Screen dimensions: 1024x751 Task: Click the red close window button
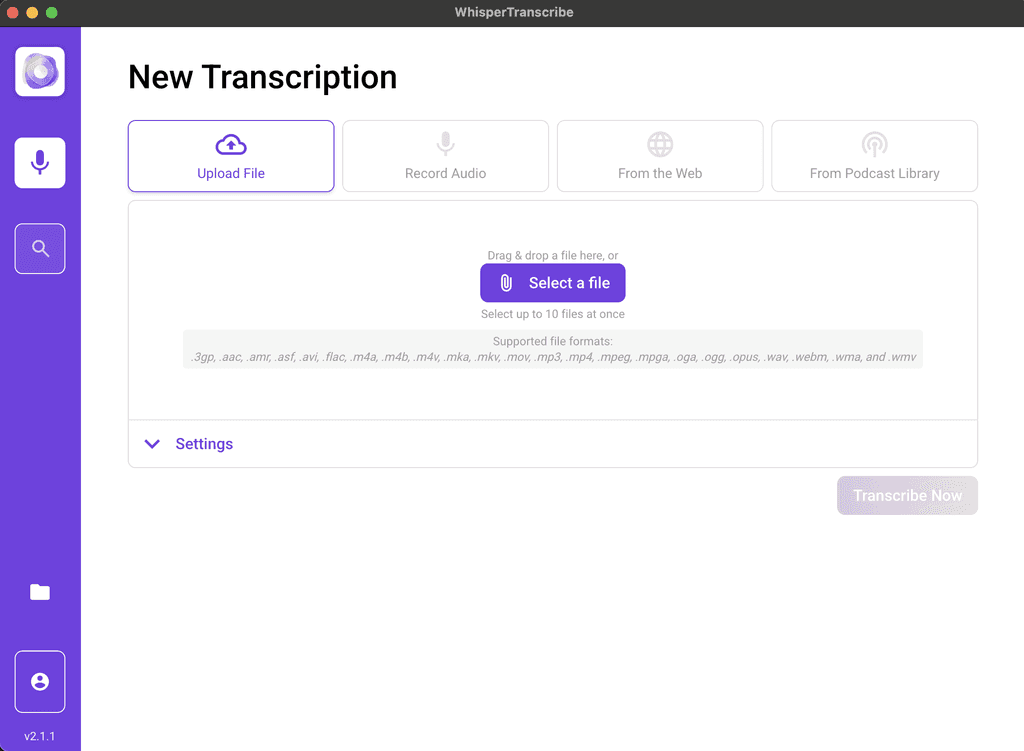pyautogui.click(x=12, y=12)
